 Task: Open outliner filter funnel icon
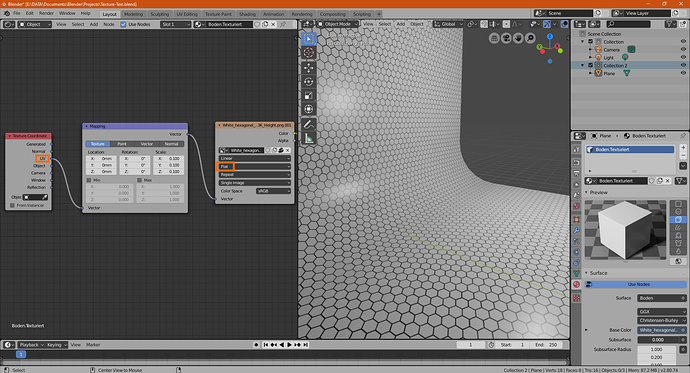coord(672,24)
